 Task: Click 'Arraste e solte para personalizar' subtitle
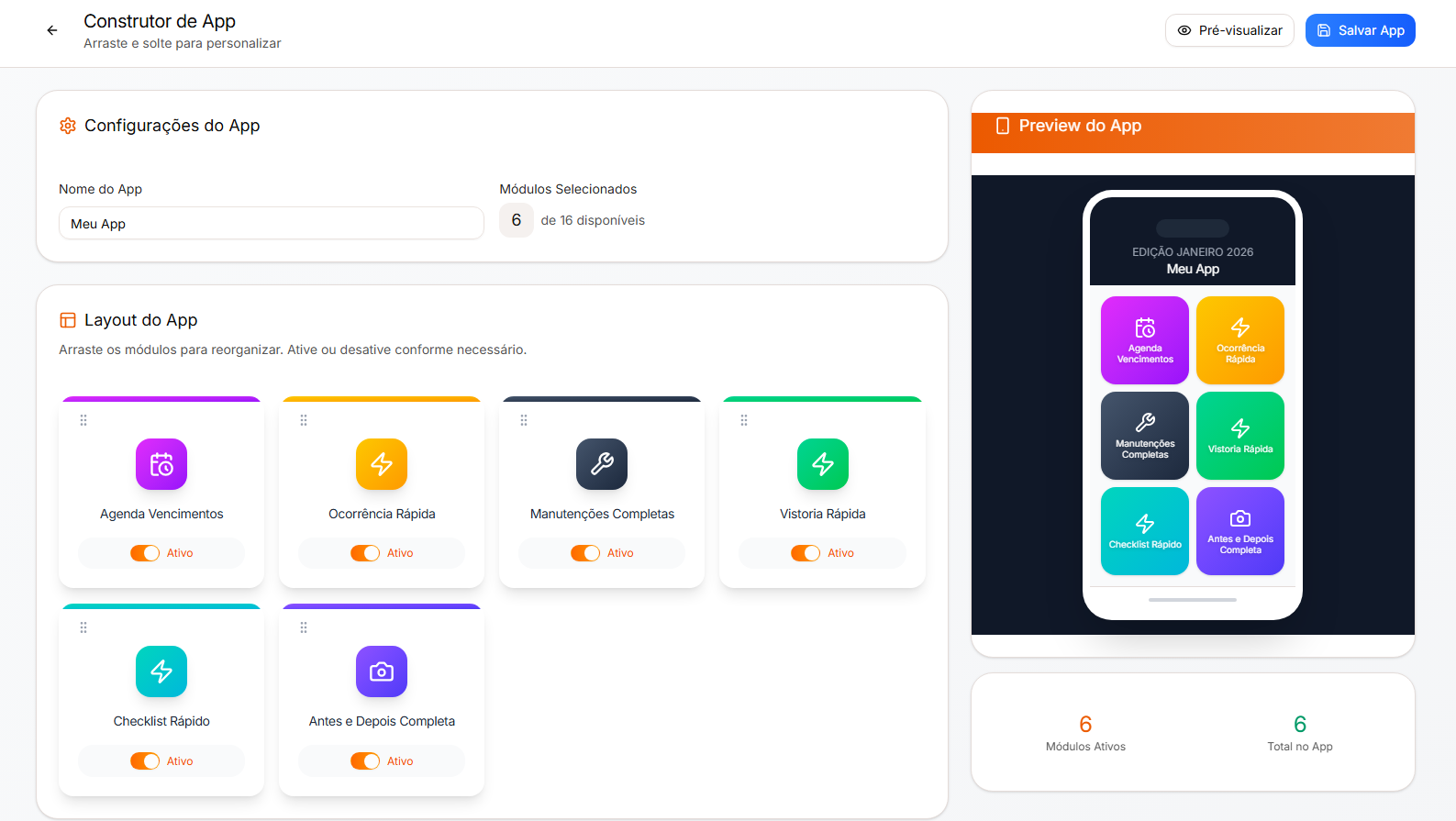[x=183, y=43]
